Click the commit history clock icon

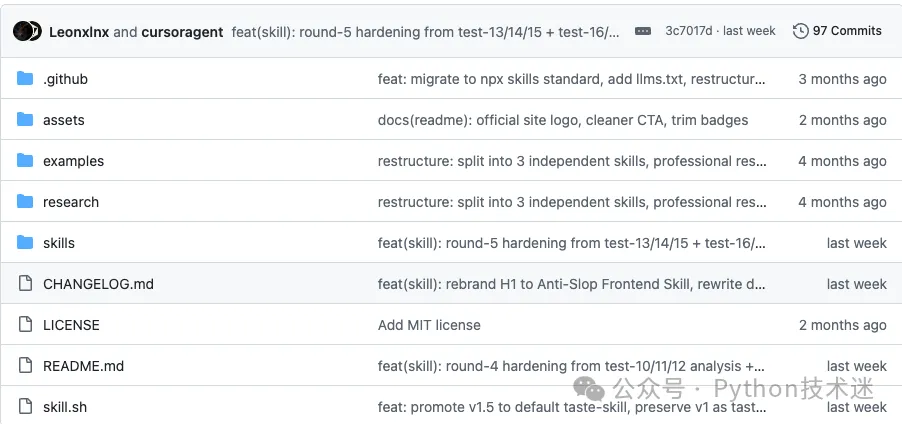click(800, 31)
